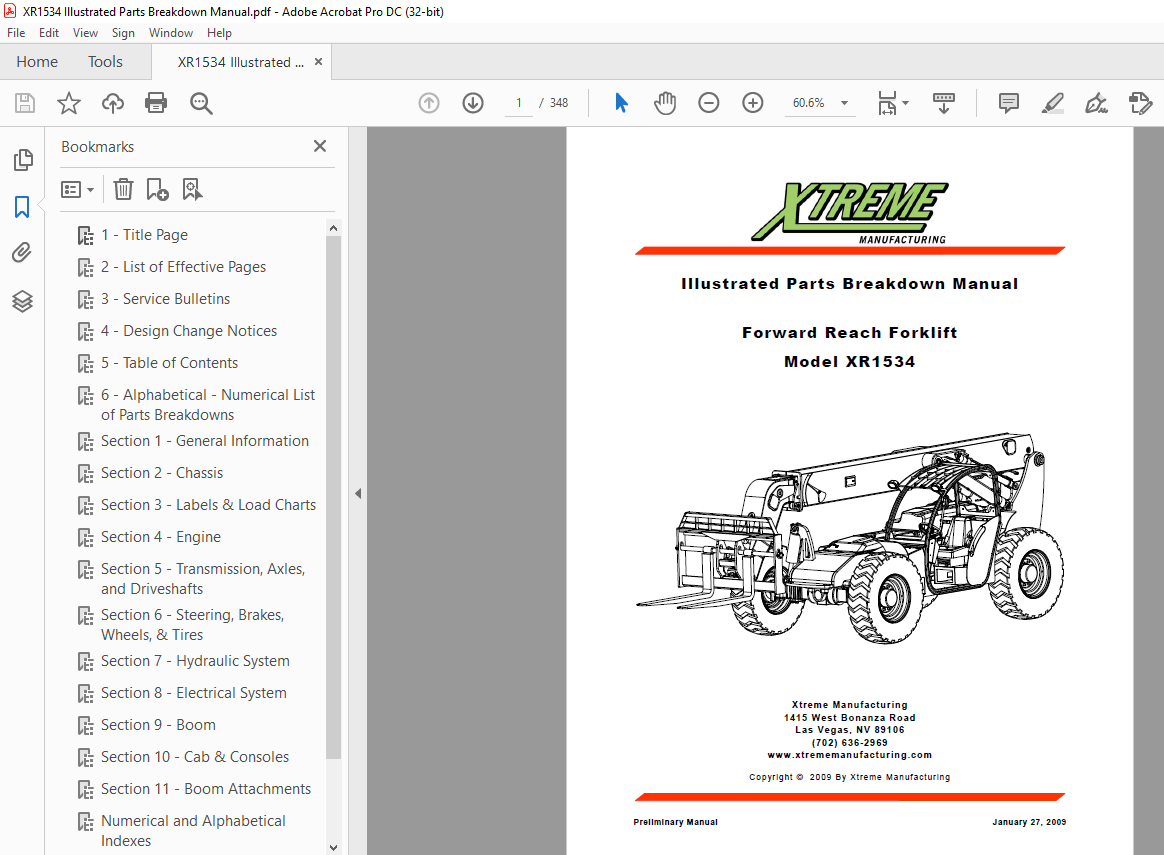
Task: Select the Highlight text pen tool
Action: [x=1053, y=102]
